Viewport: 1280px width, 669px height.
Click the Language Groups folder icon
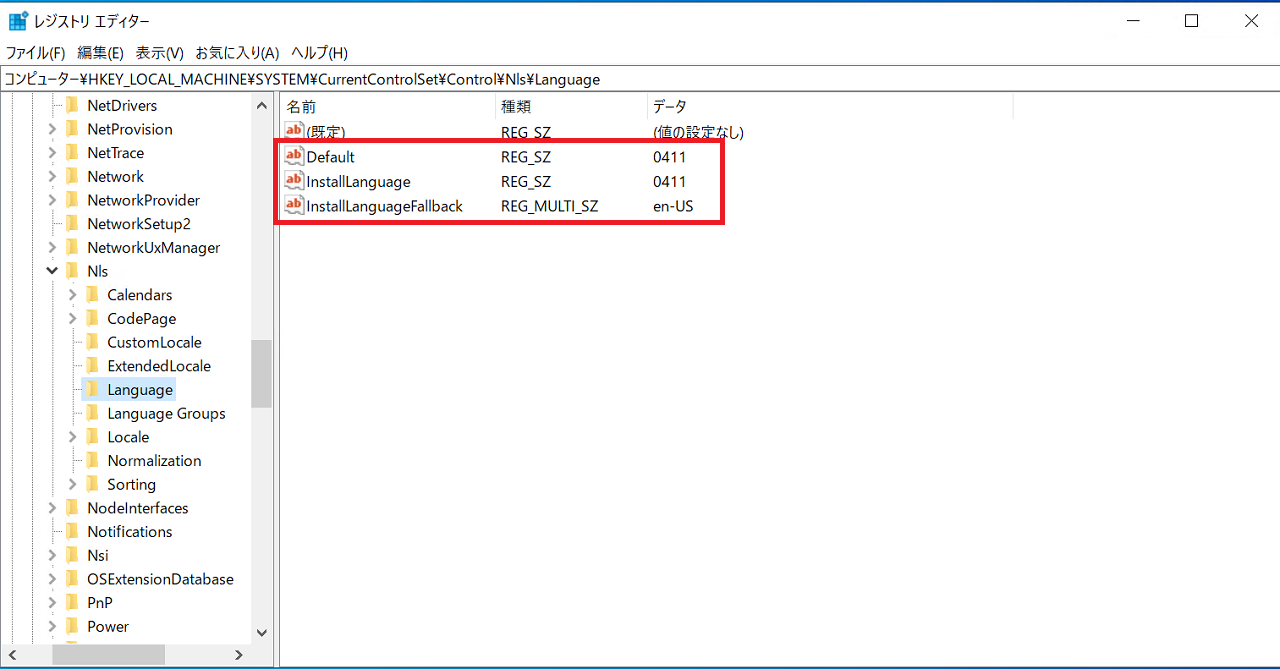[x=92, y=413]
